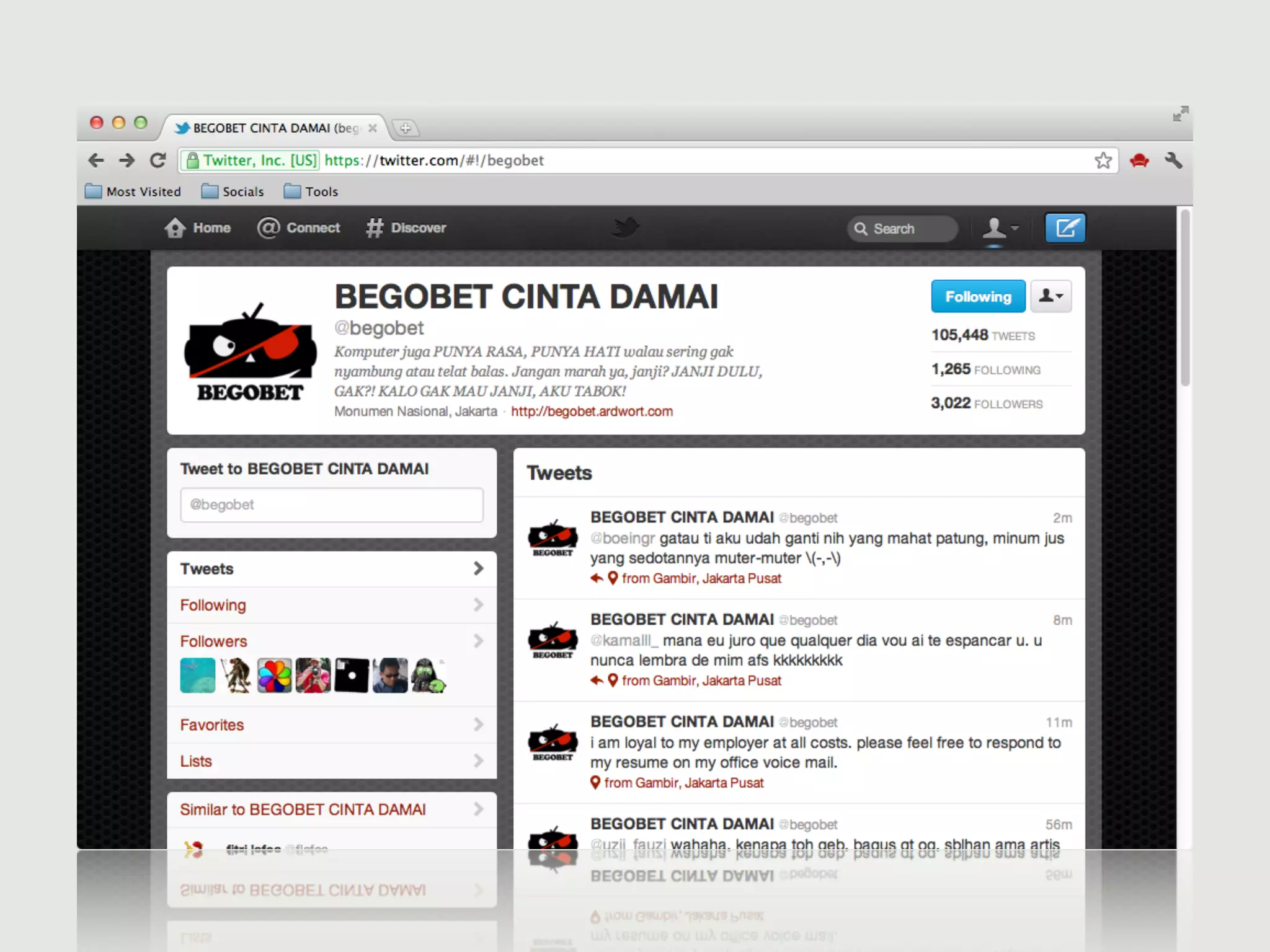
Task: Open the begobet.ardwort.com link
Action: [x=592, y=412]
